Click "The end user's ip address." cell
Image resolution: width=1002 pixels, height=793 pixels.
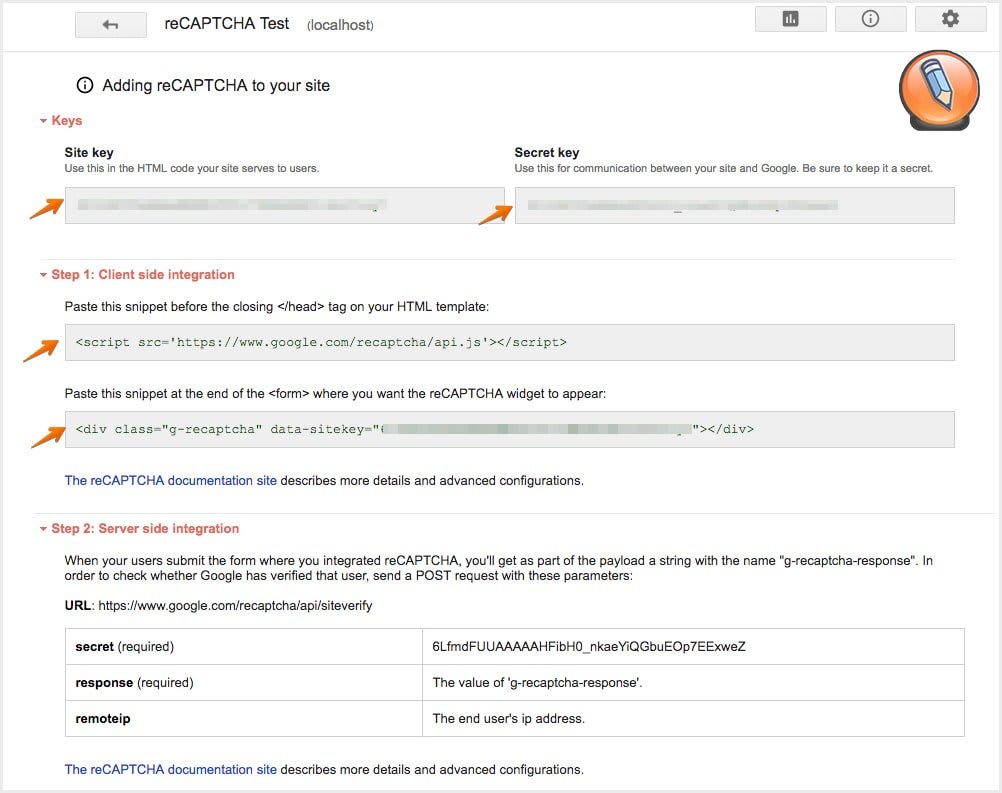[693, 718]
